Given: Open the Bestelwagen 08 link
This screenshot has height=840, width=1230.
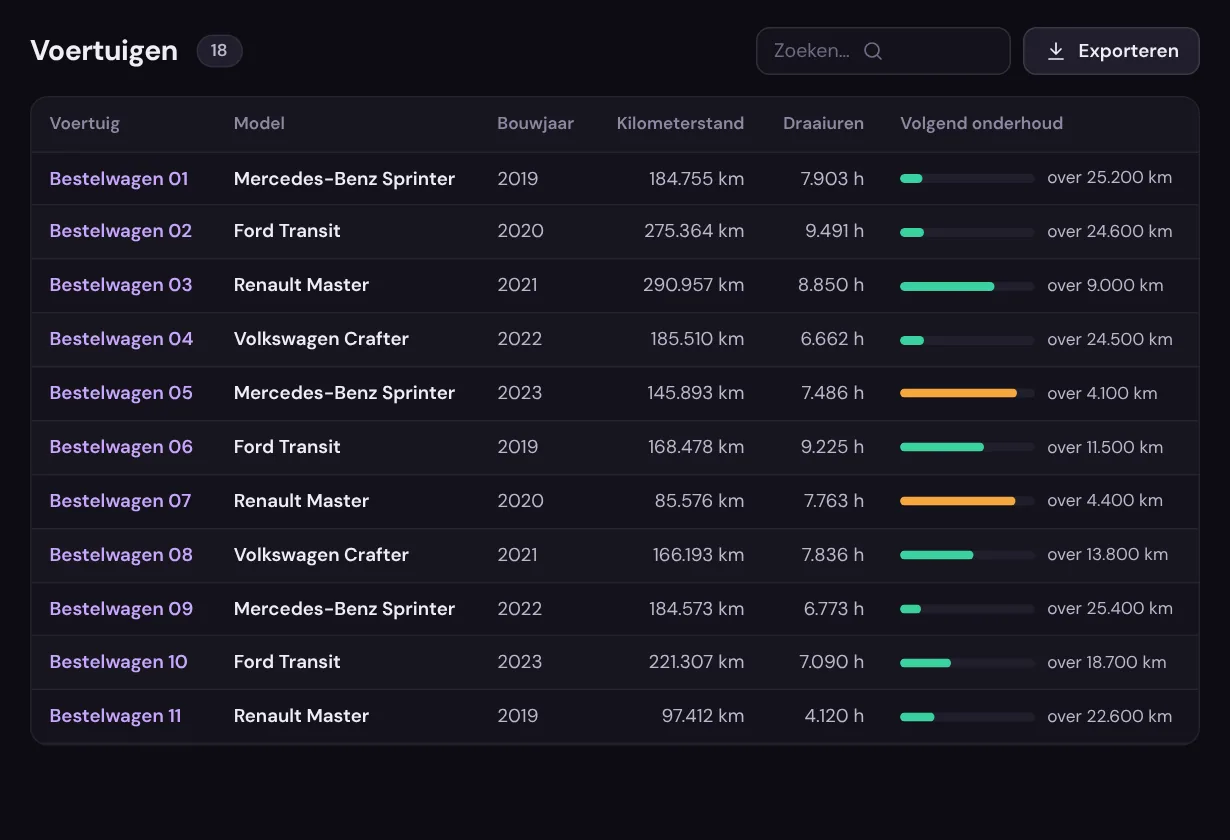Looking at the screenshot, I should point(121,555).
